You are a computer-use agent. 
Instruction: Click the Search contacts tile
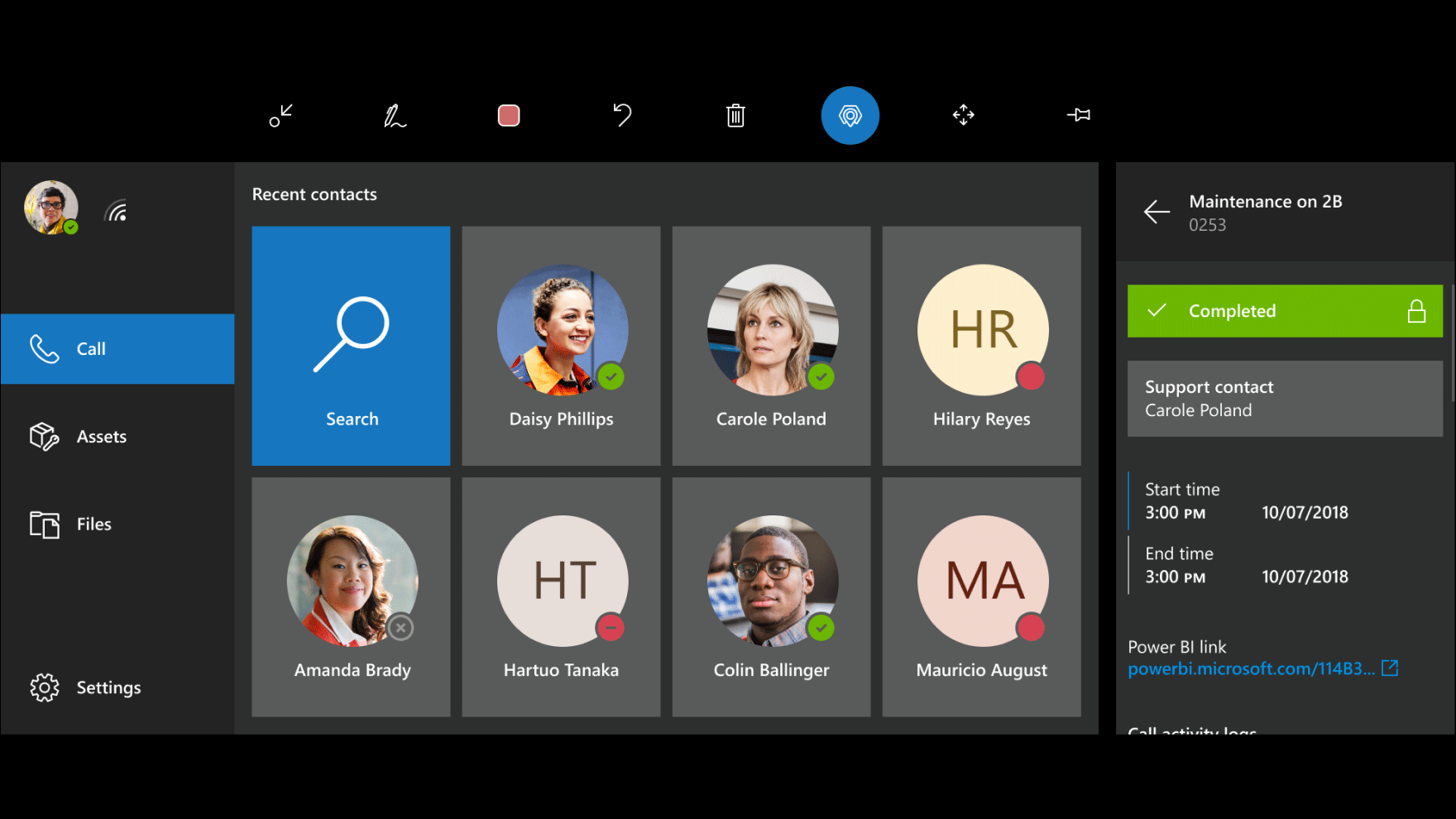352,346
